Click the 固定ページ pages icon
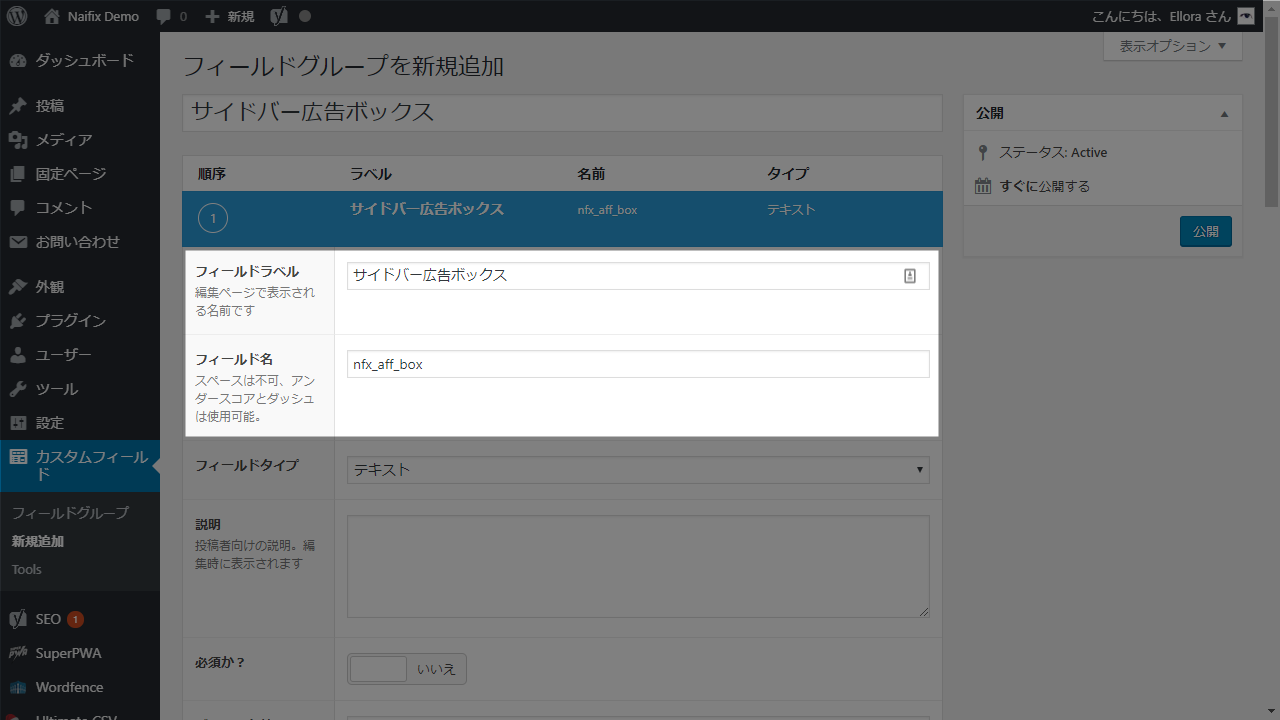 coord(18,174)
